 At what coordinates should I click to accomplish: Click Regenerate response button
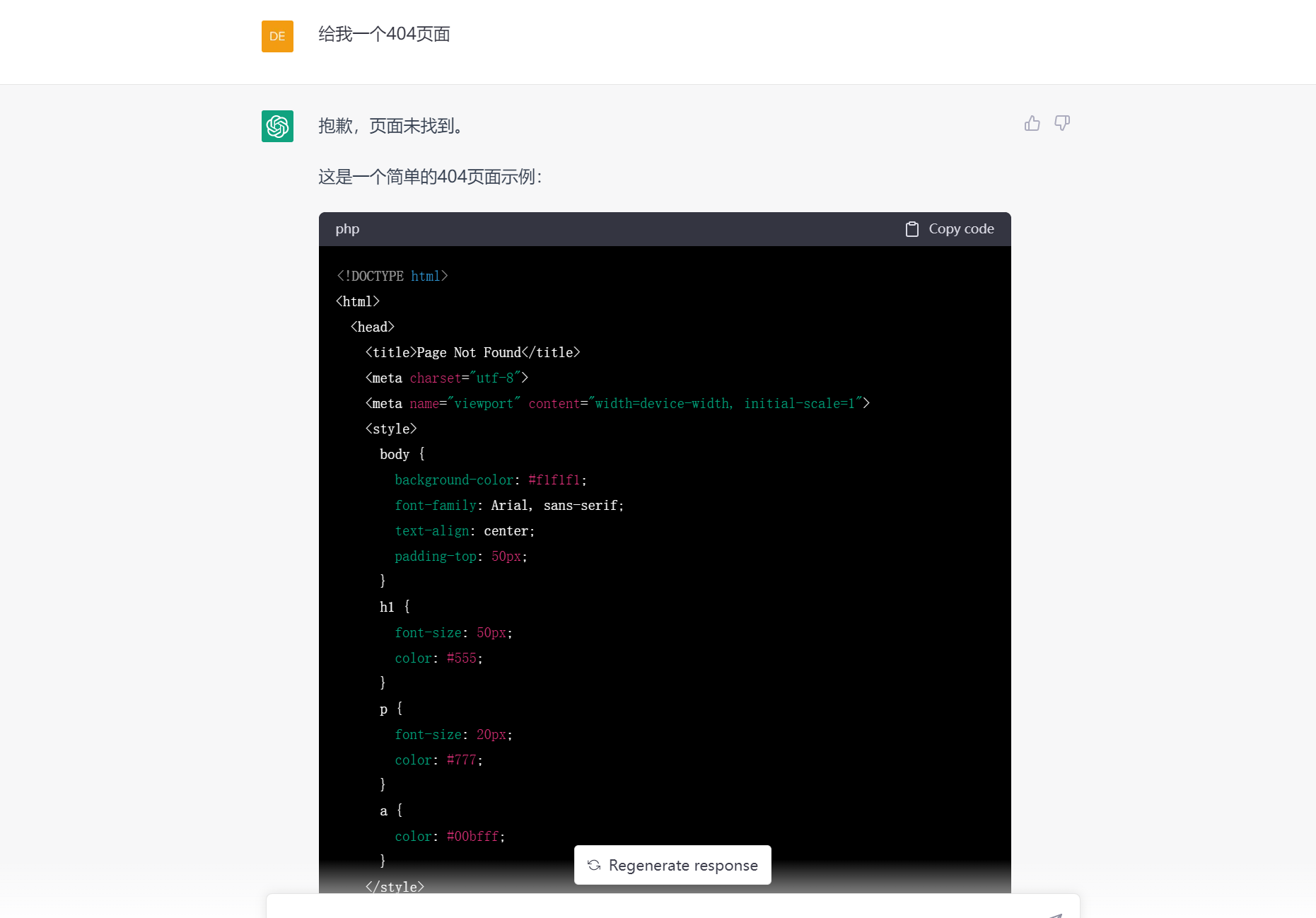click(672, 865)
